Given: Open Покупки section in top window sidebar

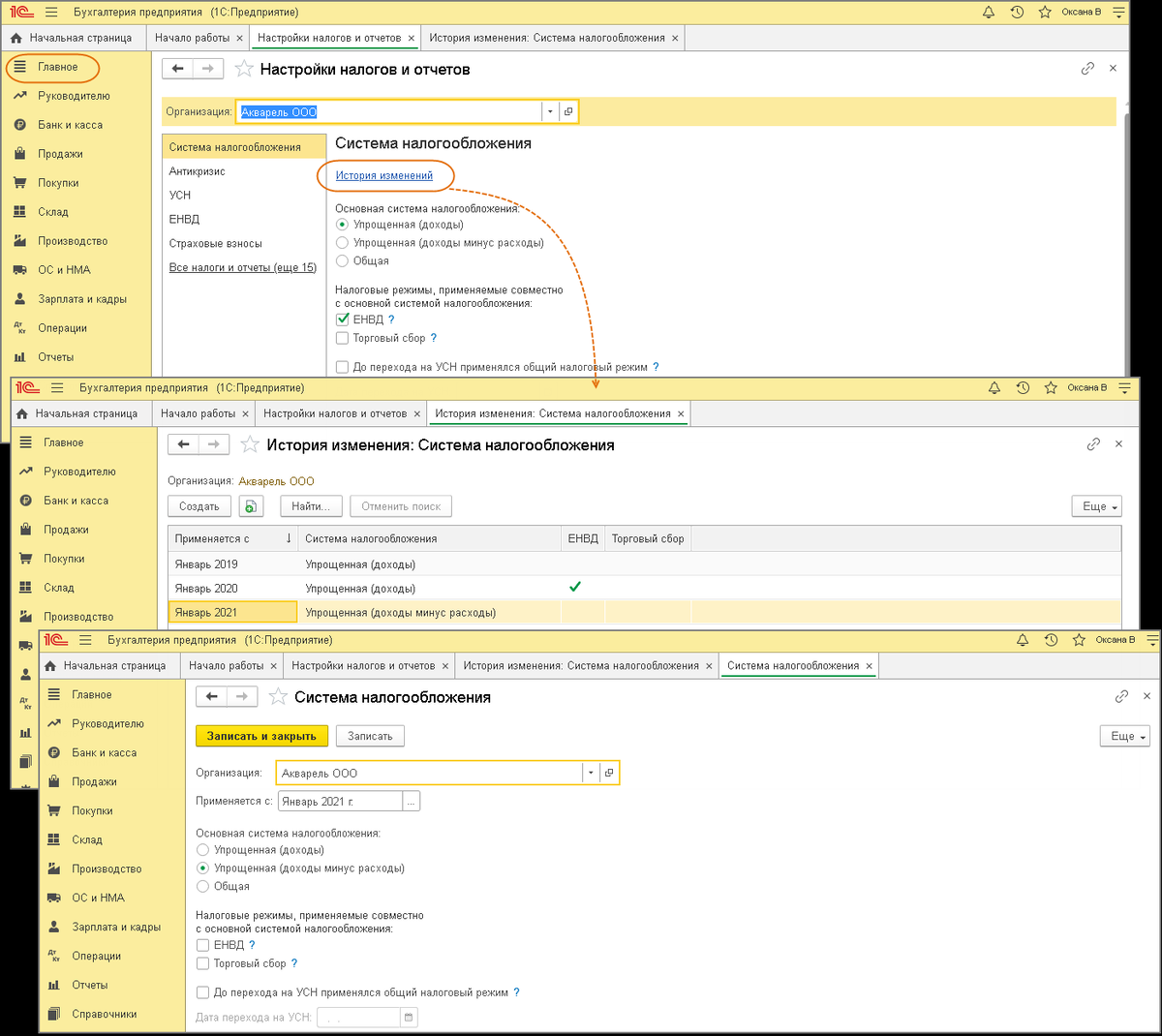Looking at the screenshot, I should tap(58, 183).
